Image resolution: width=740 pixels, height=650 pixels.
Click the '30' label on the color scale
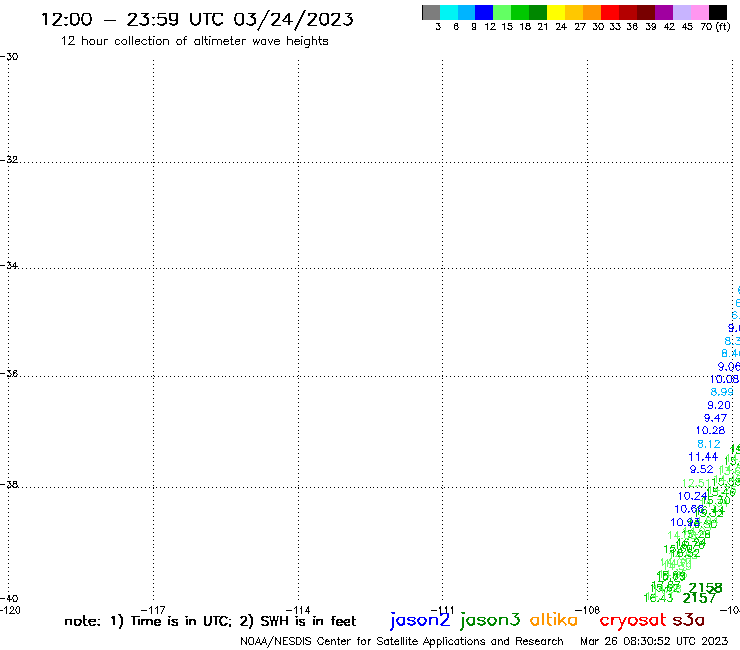598,27
